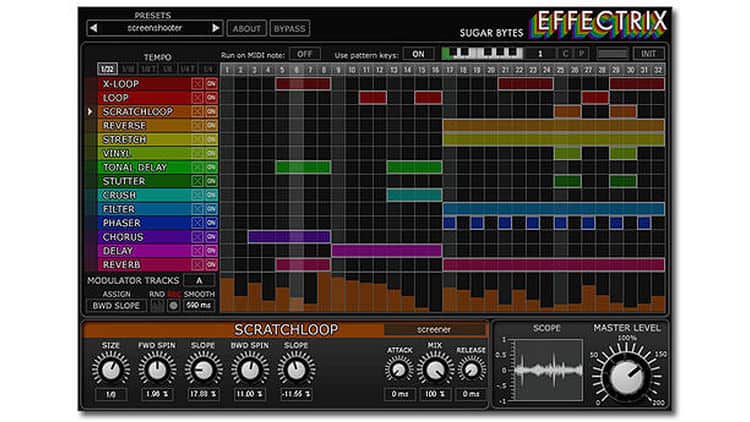Select the CHORUS effect track

143,237
